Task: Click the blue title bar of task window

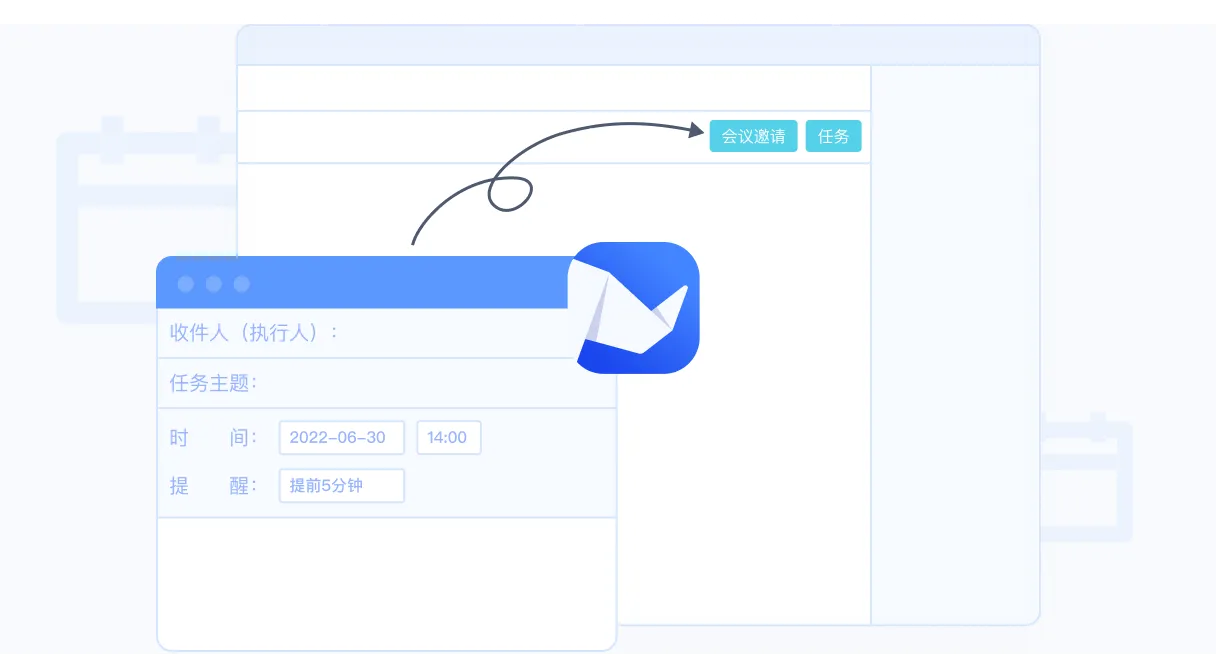Action: (400, 284)
